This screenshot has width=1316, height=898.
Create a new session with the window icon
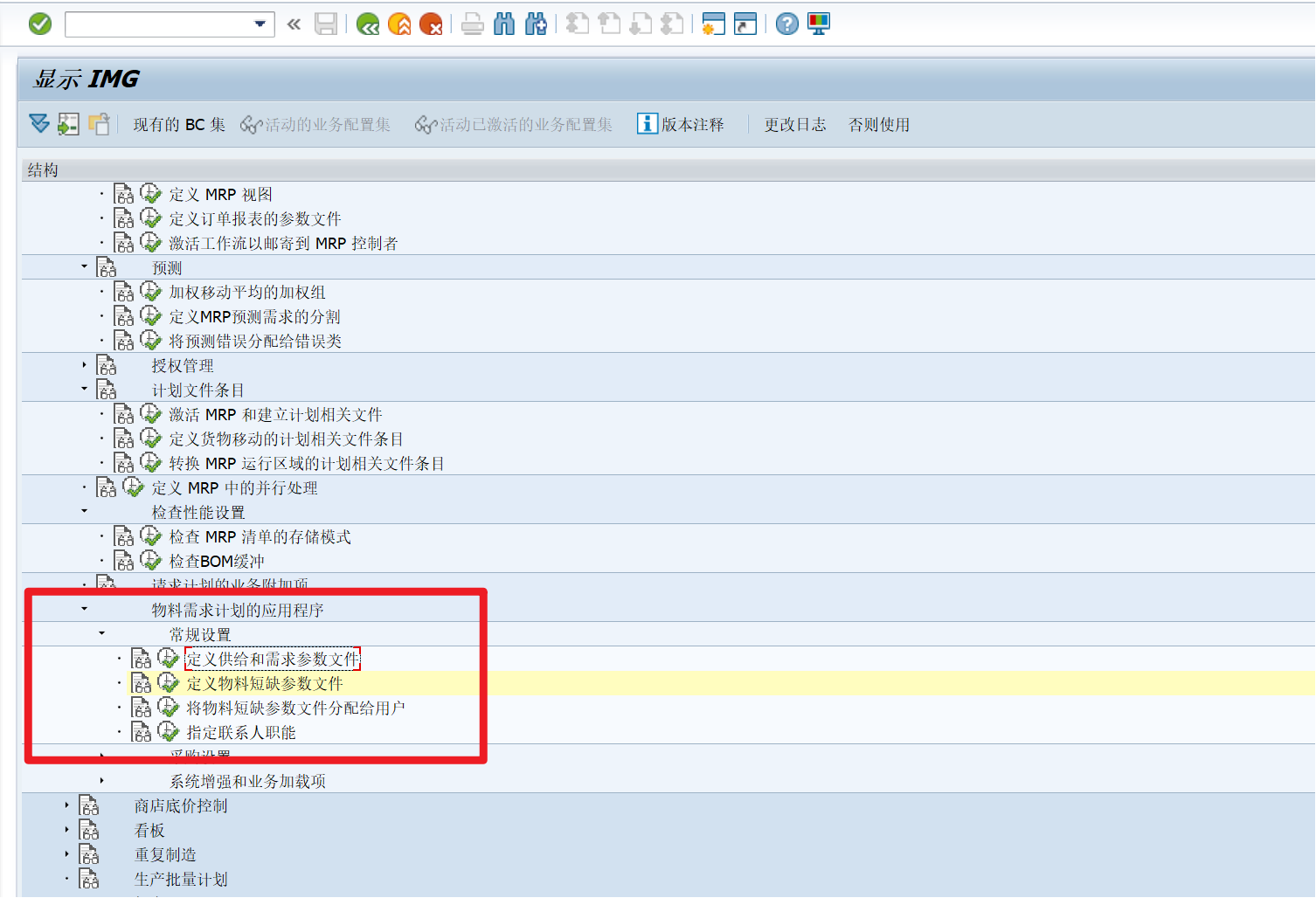coord(712,24)
